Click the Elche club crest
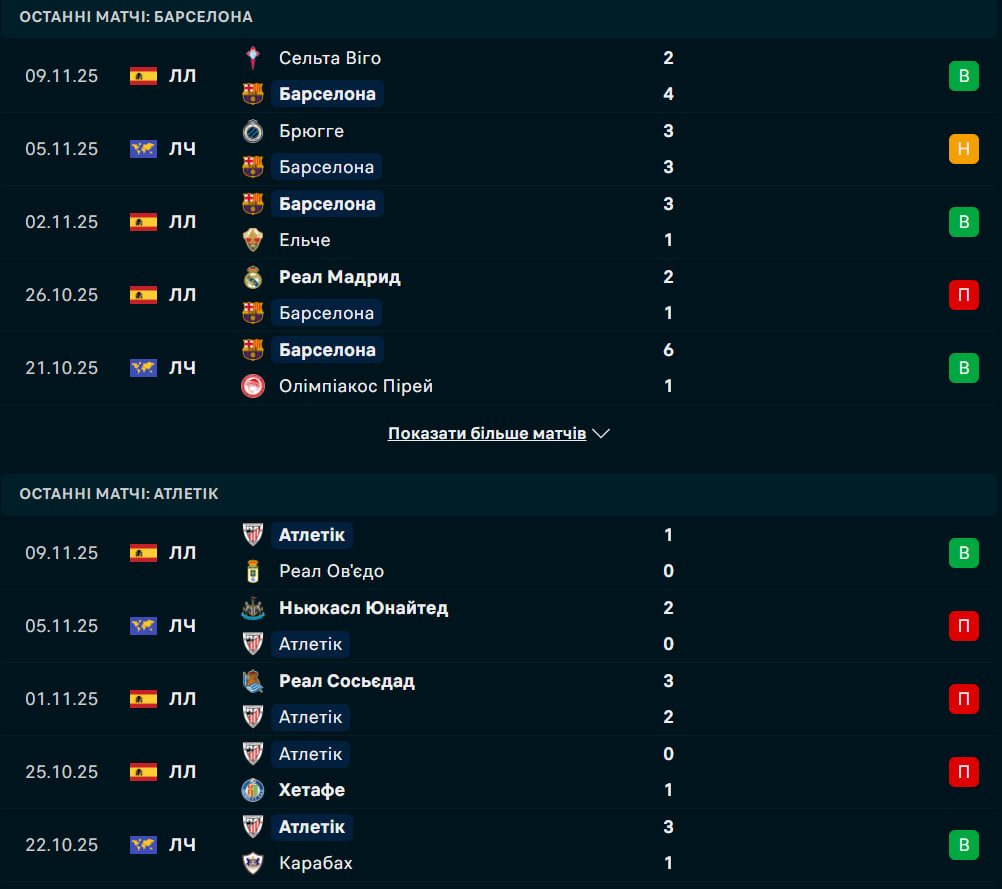The width and height of the screenshot is (1002, 889). [253, 240]
